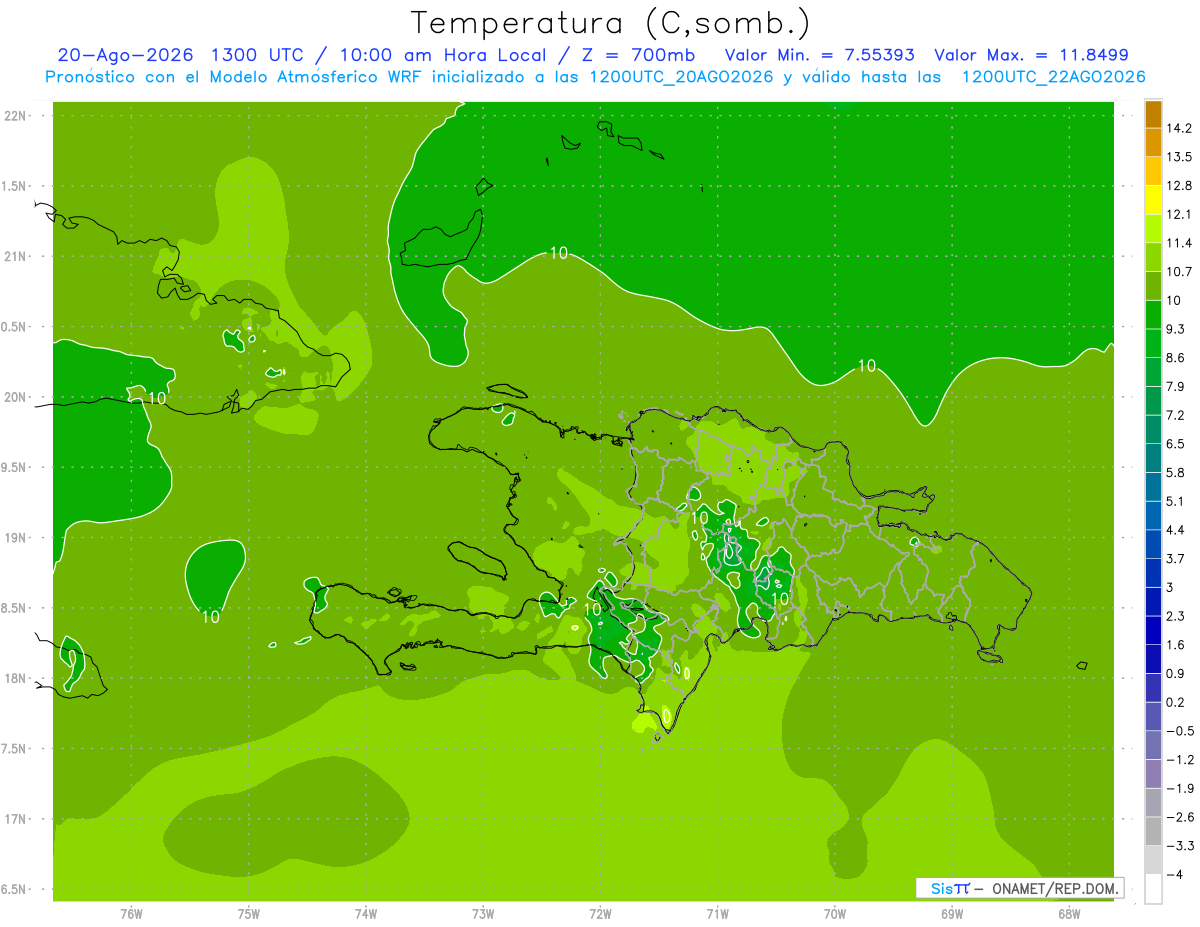Click the '76W' longitude axis label
This screenshot has width=1200, height=927.
tap(131, 913)
